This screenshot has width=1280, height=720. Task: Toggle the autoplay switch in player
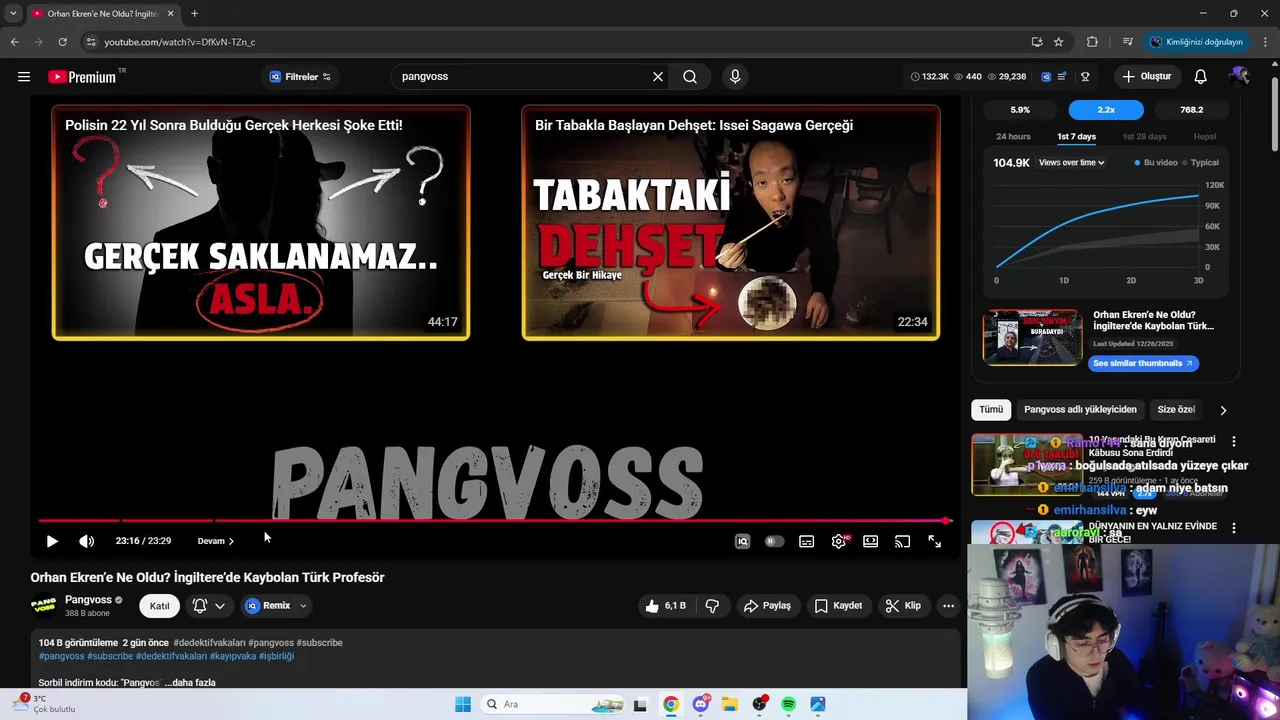pos(775,541)
